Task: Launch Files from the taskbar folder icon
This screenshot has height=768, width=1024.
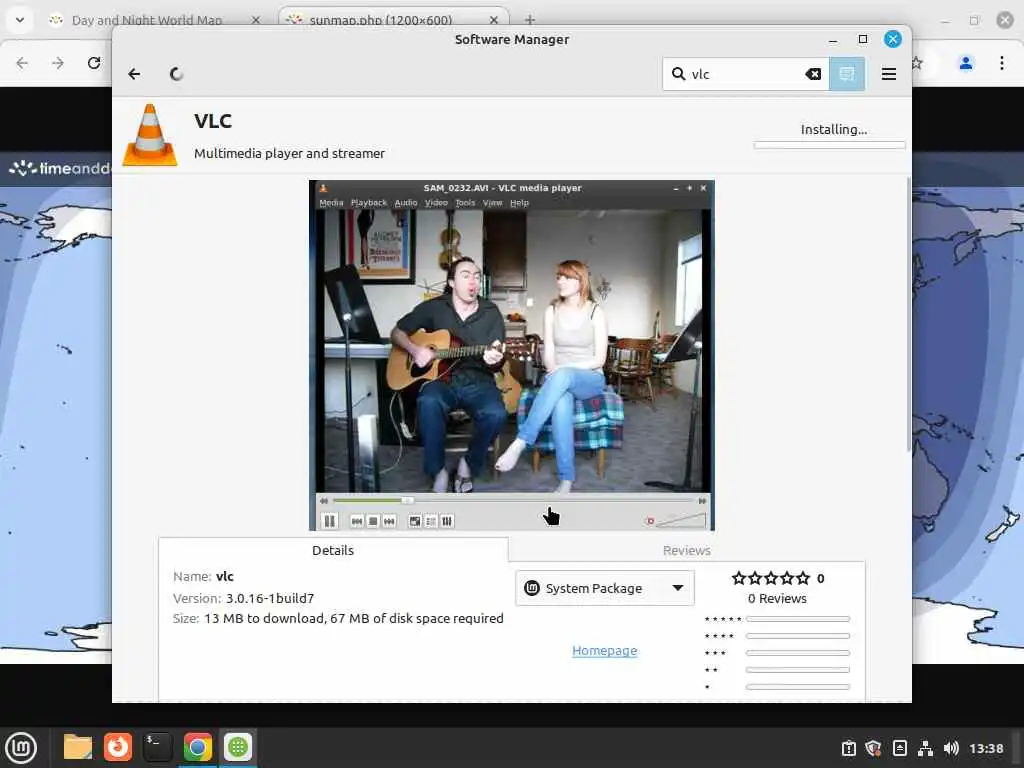Action: (78, 747)
